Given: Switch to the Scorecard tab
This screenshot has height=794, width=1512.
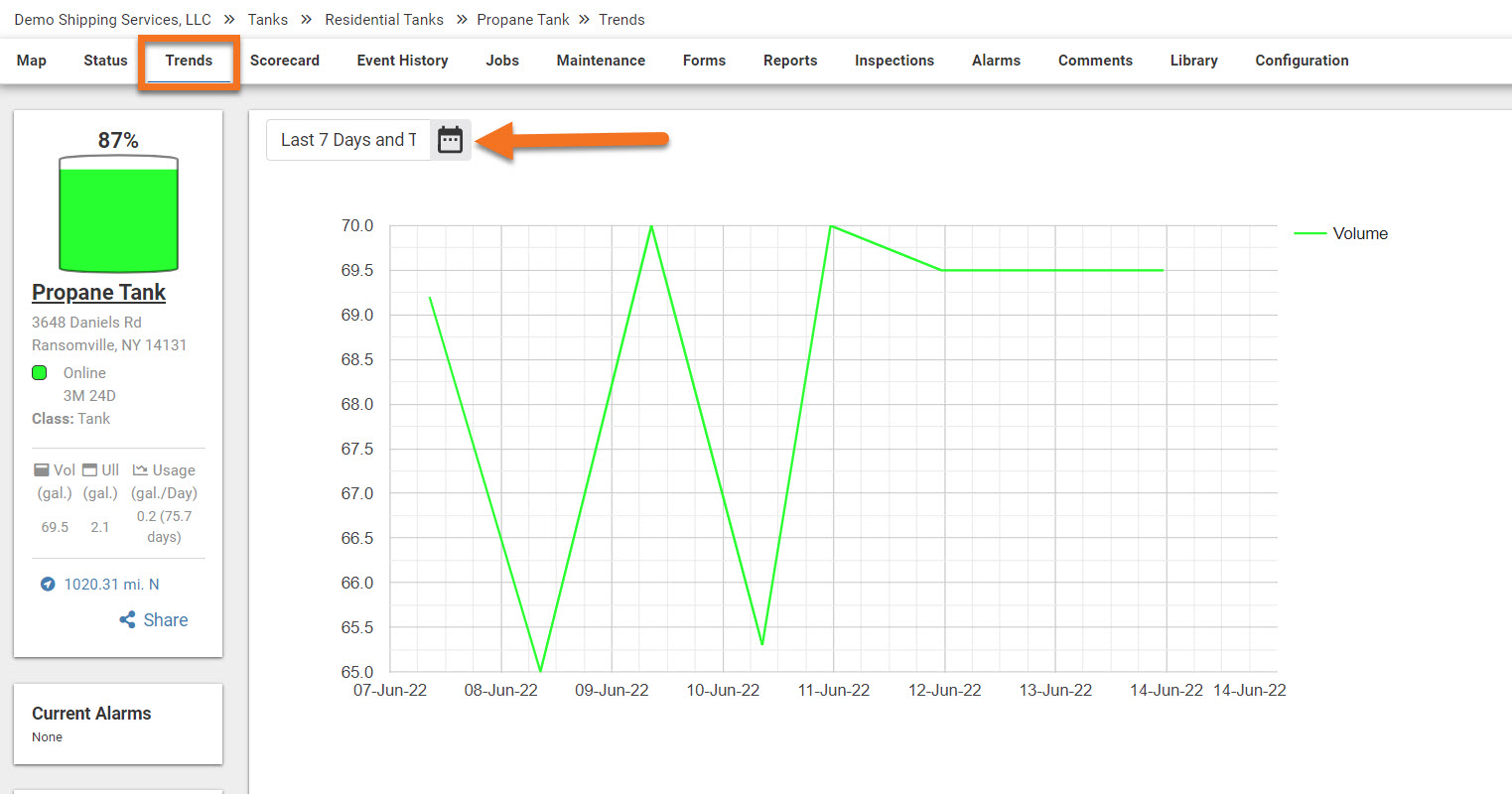Looking at the screenshot, I should (284, 61).
